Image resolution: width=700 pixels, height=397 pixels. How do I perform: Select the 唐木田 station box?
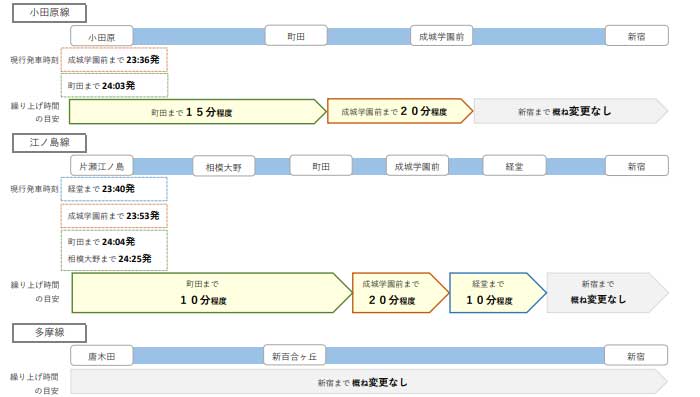(x=101, y=356)
